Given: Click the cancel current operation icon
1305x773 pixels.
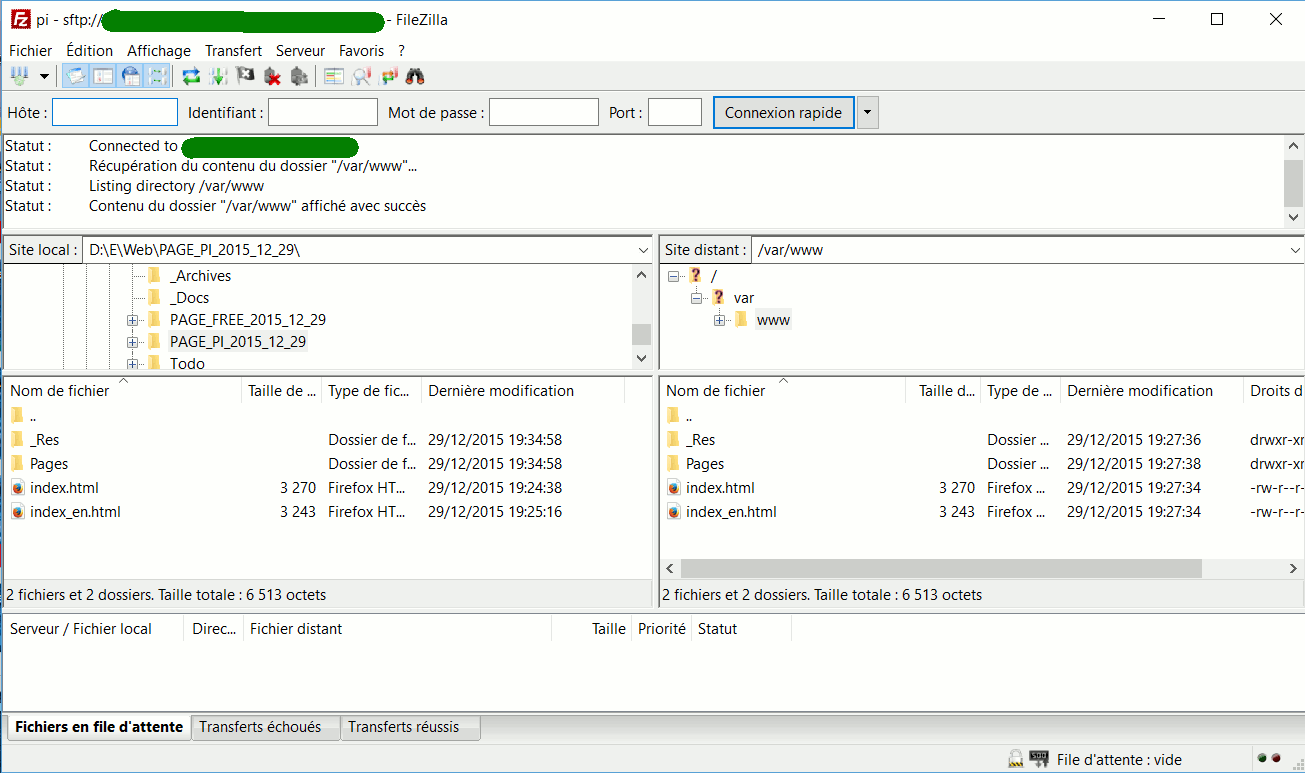Looking at the screenshot, I should coord(245,76).
